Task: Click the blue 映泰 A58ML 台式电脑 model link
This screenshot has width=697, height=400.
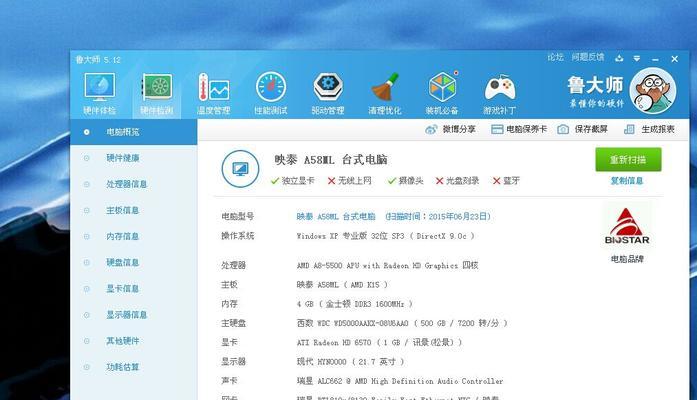Action: coord(336,216)
